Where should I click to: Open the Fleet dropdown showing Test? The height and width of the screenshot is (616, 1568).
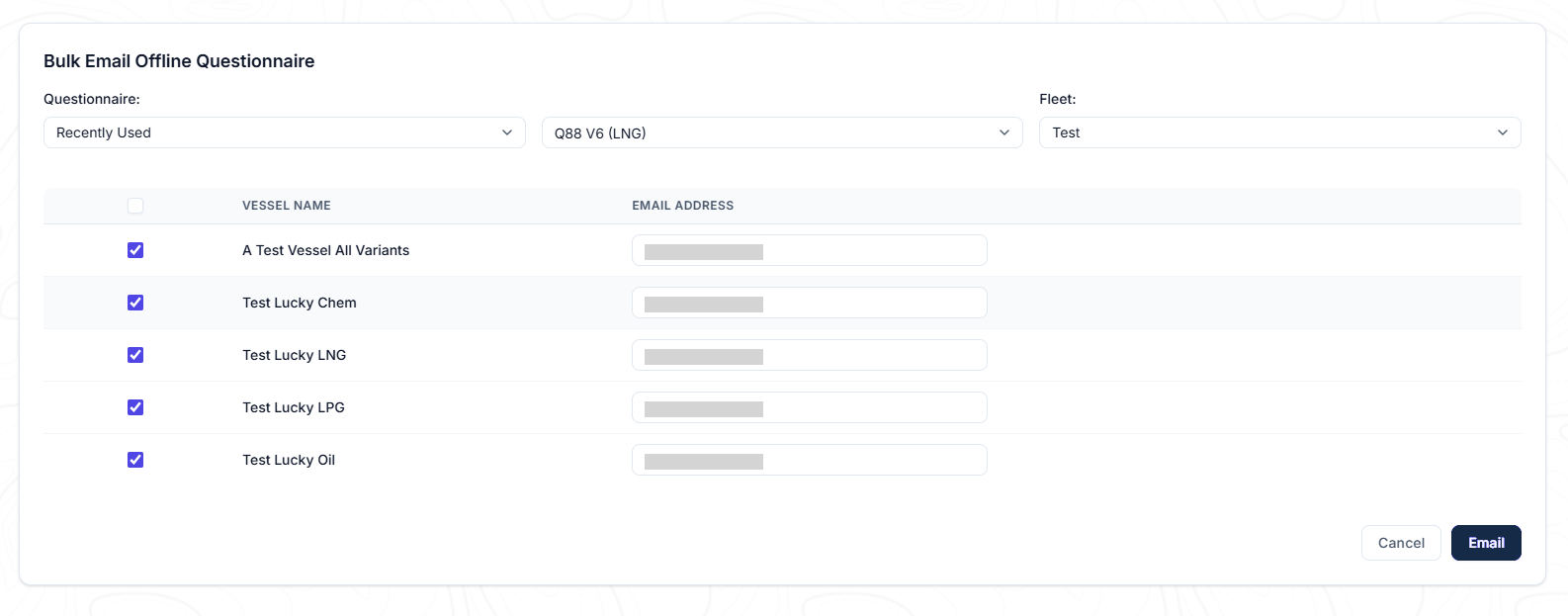click(1279, 132)
